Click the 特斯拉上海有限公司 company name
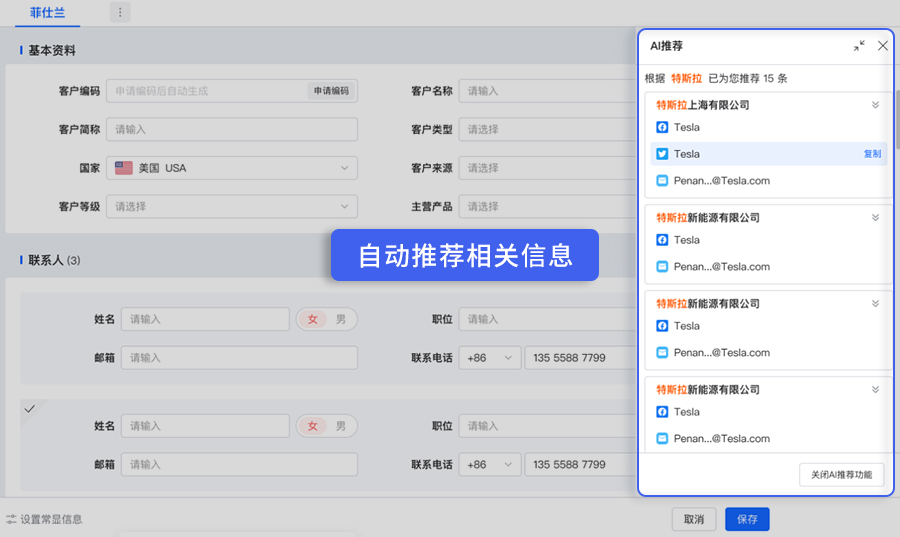The height and width of the screenshot is (537, 900). (x=703, y=105)
